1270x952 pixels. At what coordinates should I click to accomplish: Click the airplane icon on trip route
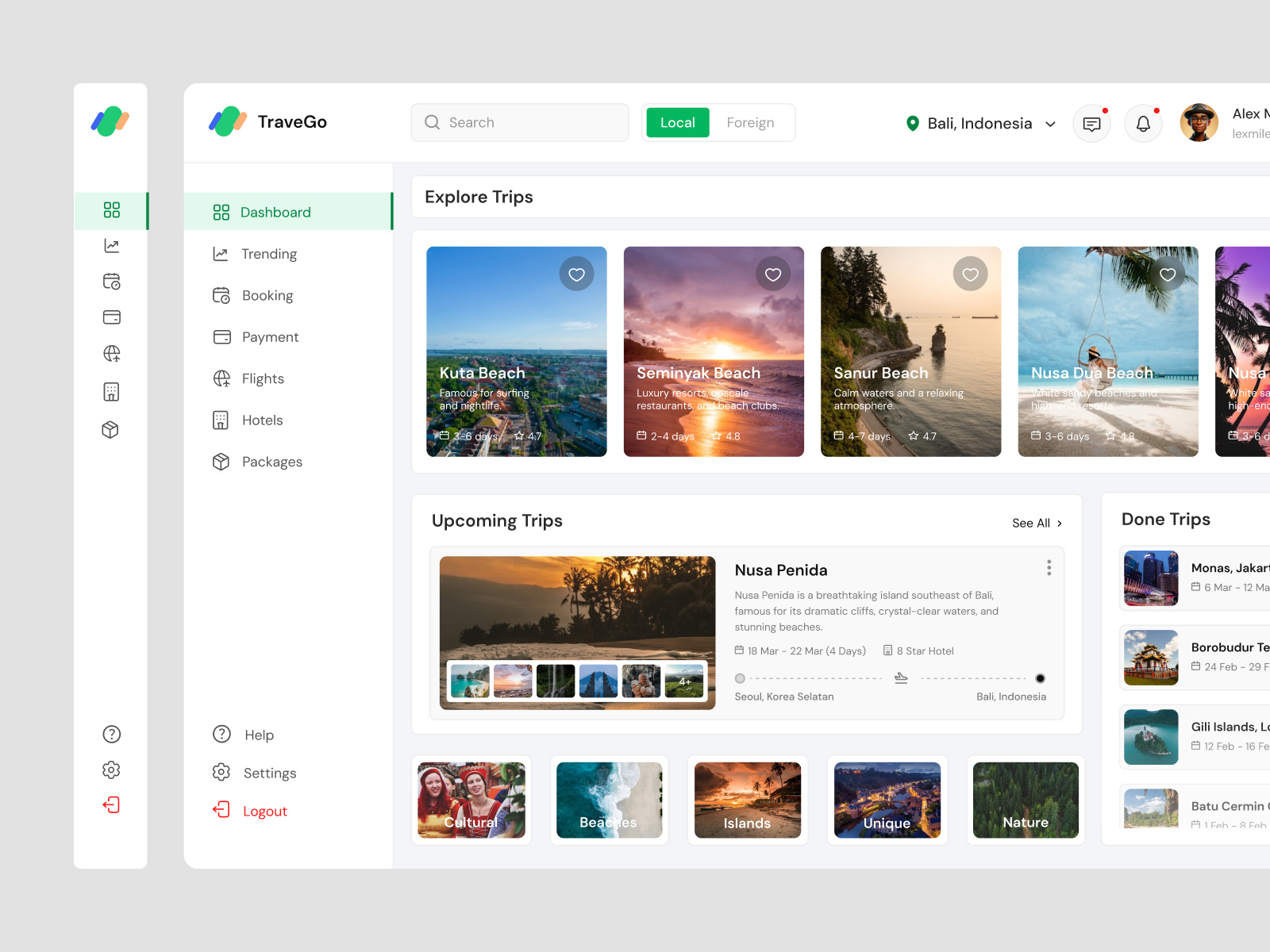click(901, 678)
